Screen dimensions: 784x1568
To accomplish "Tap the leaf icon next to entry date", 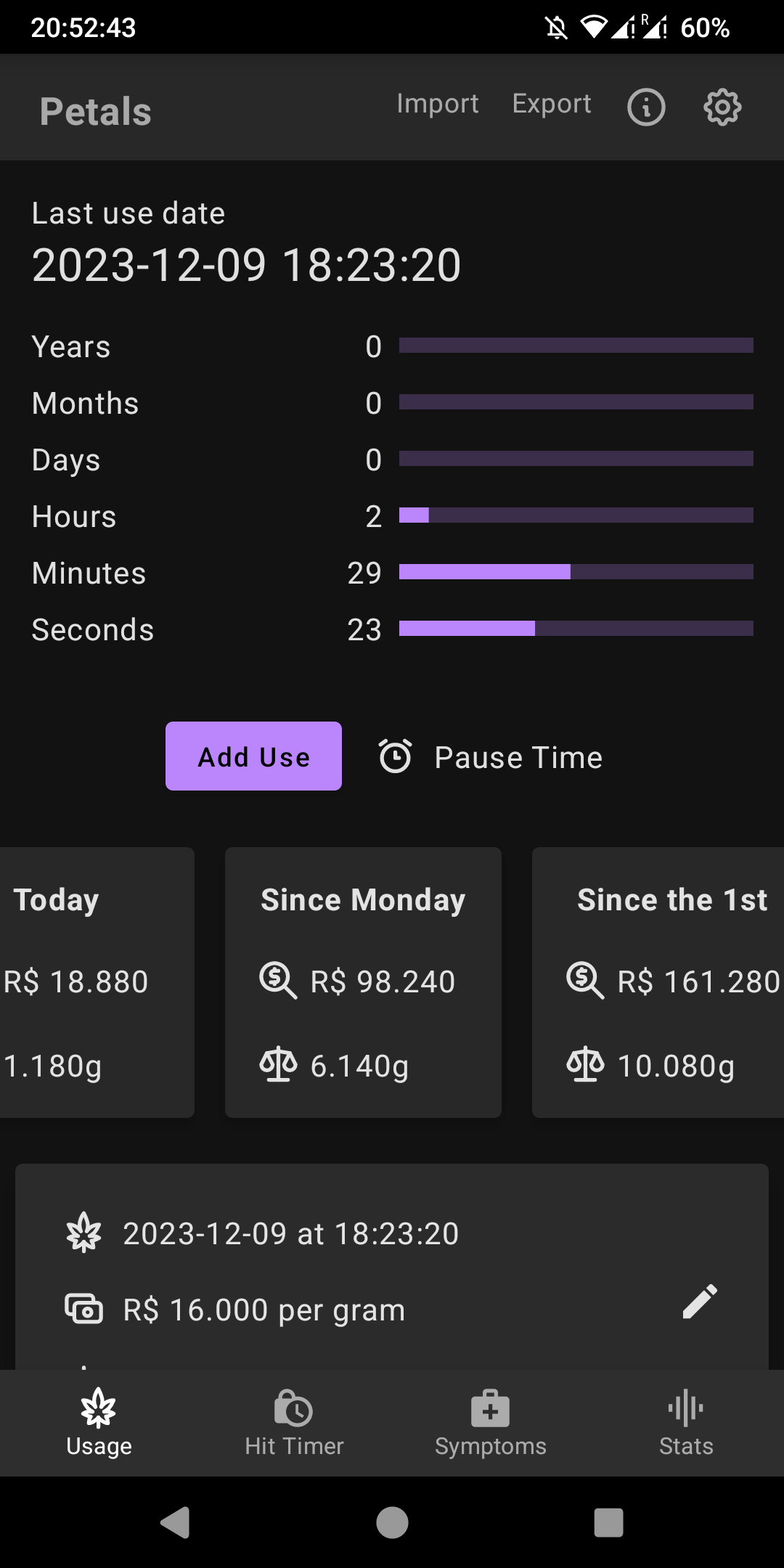I will (84, 1233).
